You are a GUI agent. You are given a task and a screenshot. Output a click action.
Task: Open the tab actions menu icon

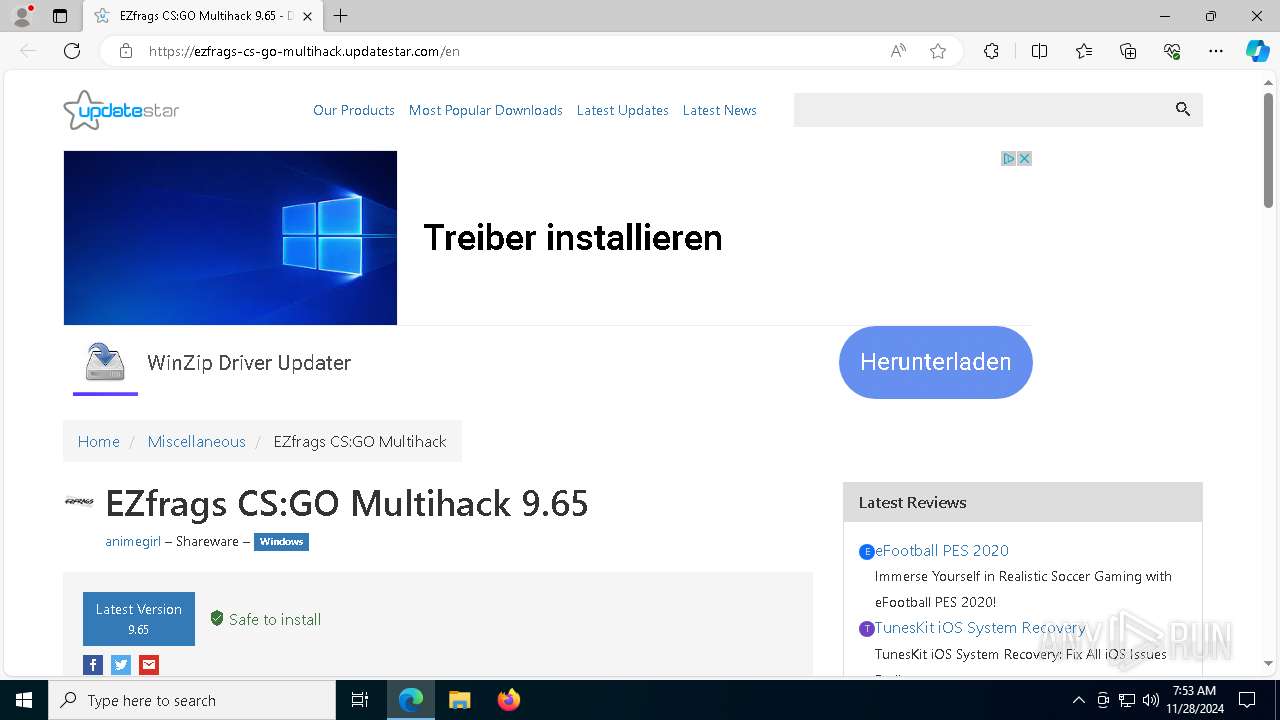coord(60,16)
